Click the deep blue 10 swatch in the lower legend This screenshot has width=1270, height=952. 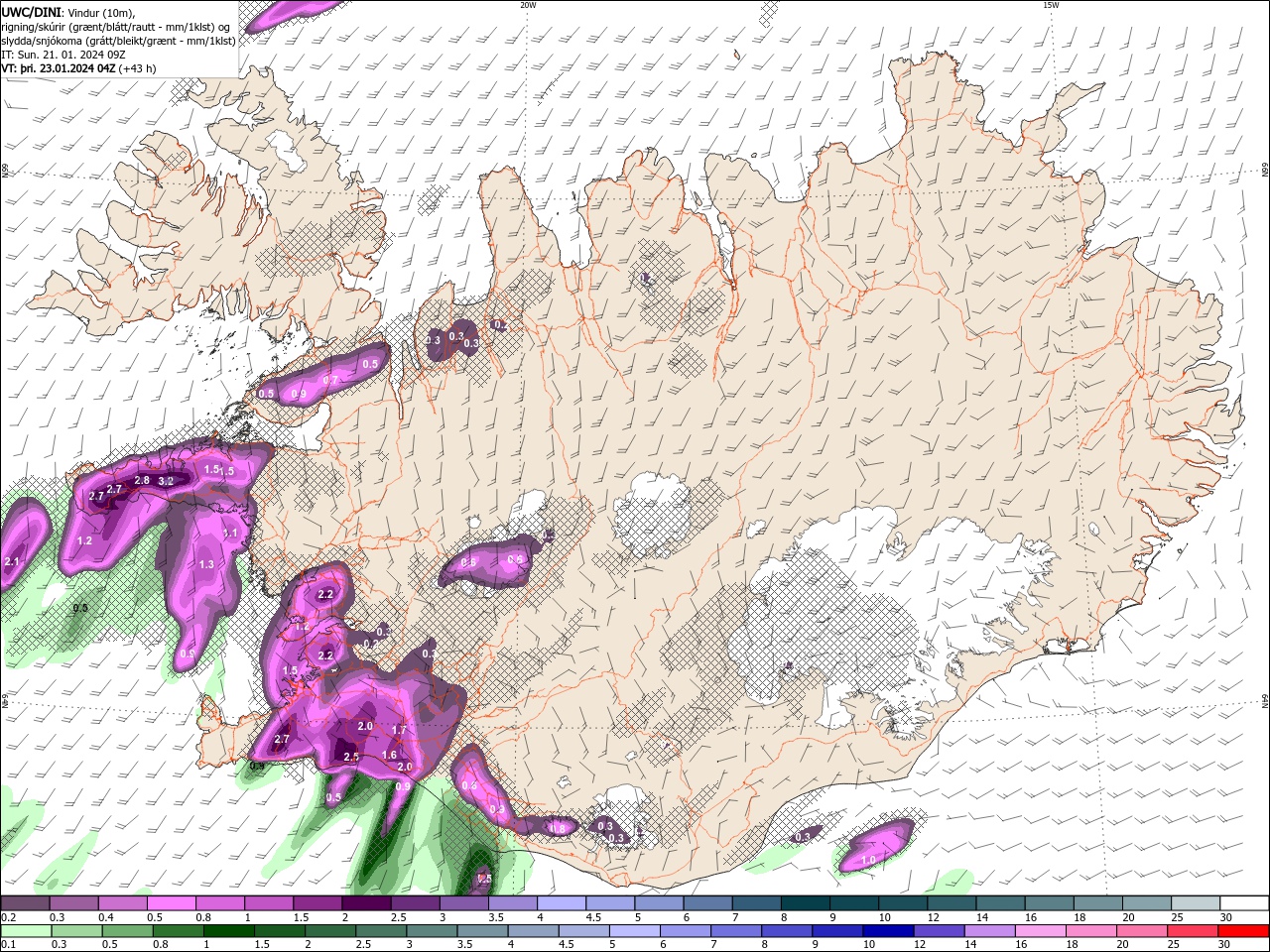[x=886, y=931]
